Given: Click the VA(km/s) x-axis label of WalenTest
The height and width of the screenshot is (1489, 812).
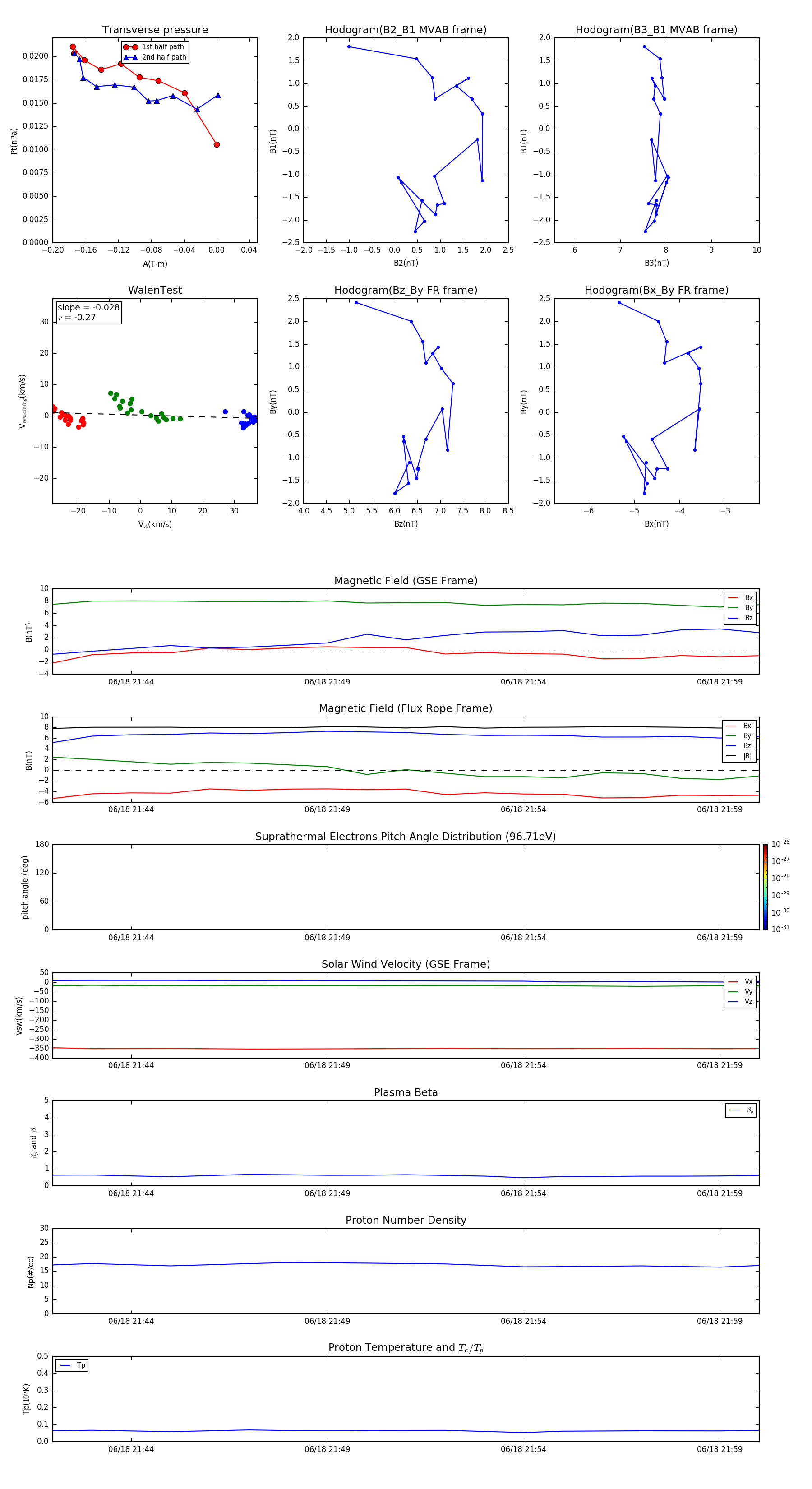Looking at the screenshot, I should tap(155, 525).
